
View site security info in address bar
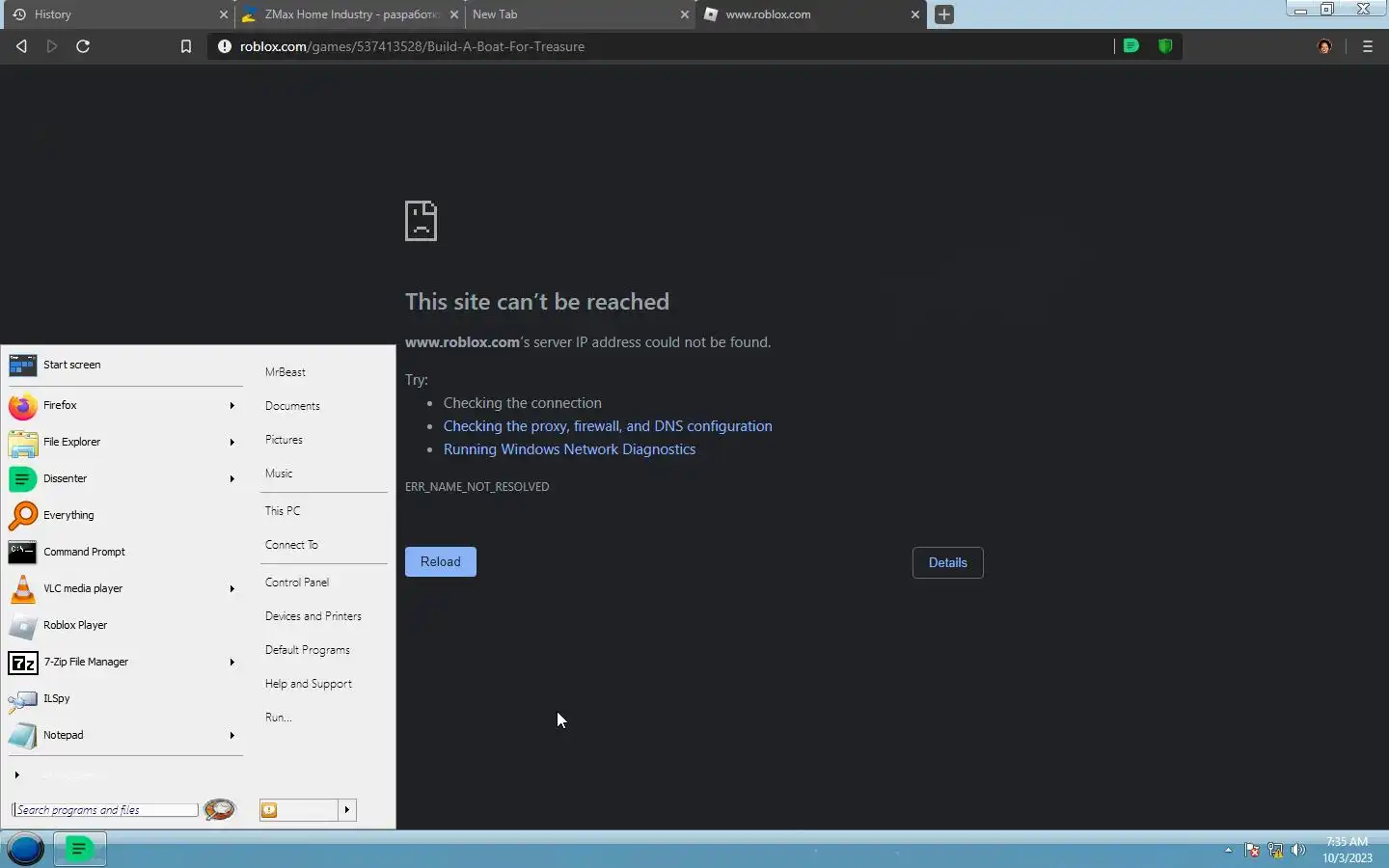(x=225, y=46)
